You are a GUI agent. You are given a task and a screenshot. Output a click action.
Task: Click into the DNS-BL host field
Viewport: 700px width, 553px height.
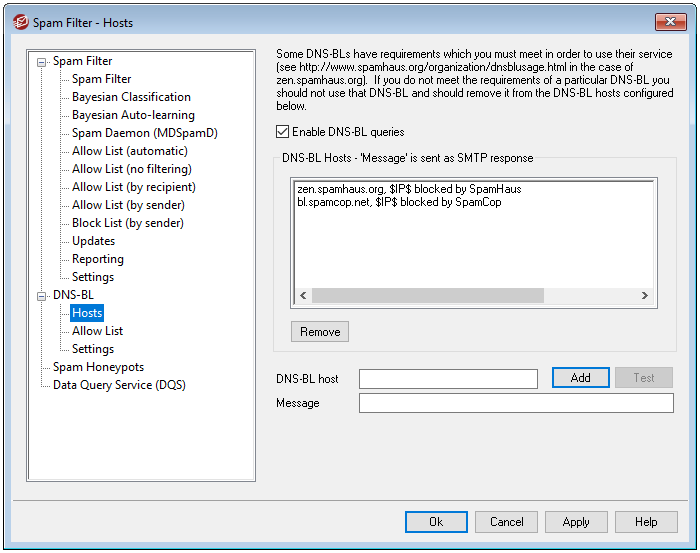[x=451, y=378]
